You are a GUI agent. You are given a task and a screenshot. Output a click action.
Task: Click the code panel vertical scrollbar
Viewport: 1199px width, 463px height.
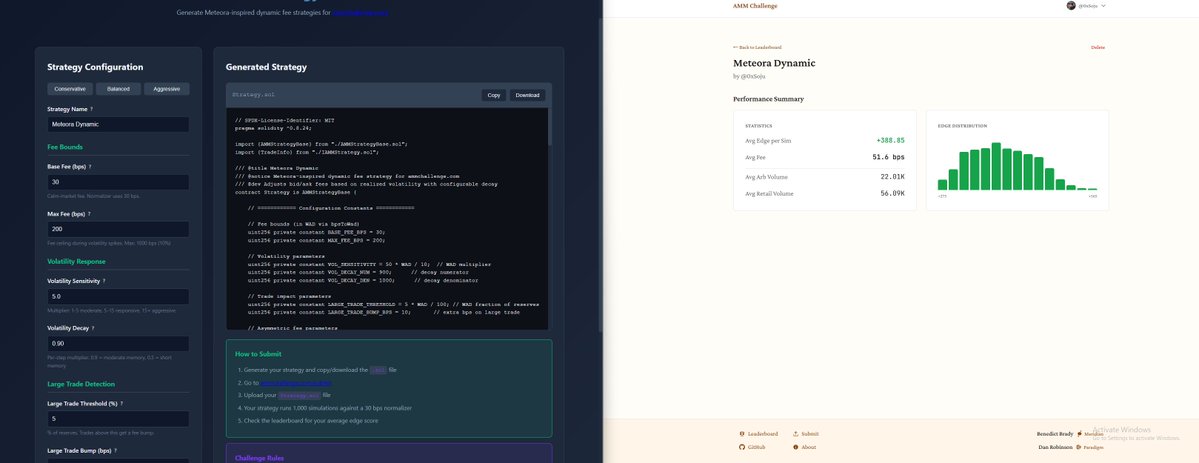tap(550, 126)
